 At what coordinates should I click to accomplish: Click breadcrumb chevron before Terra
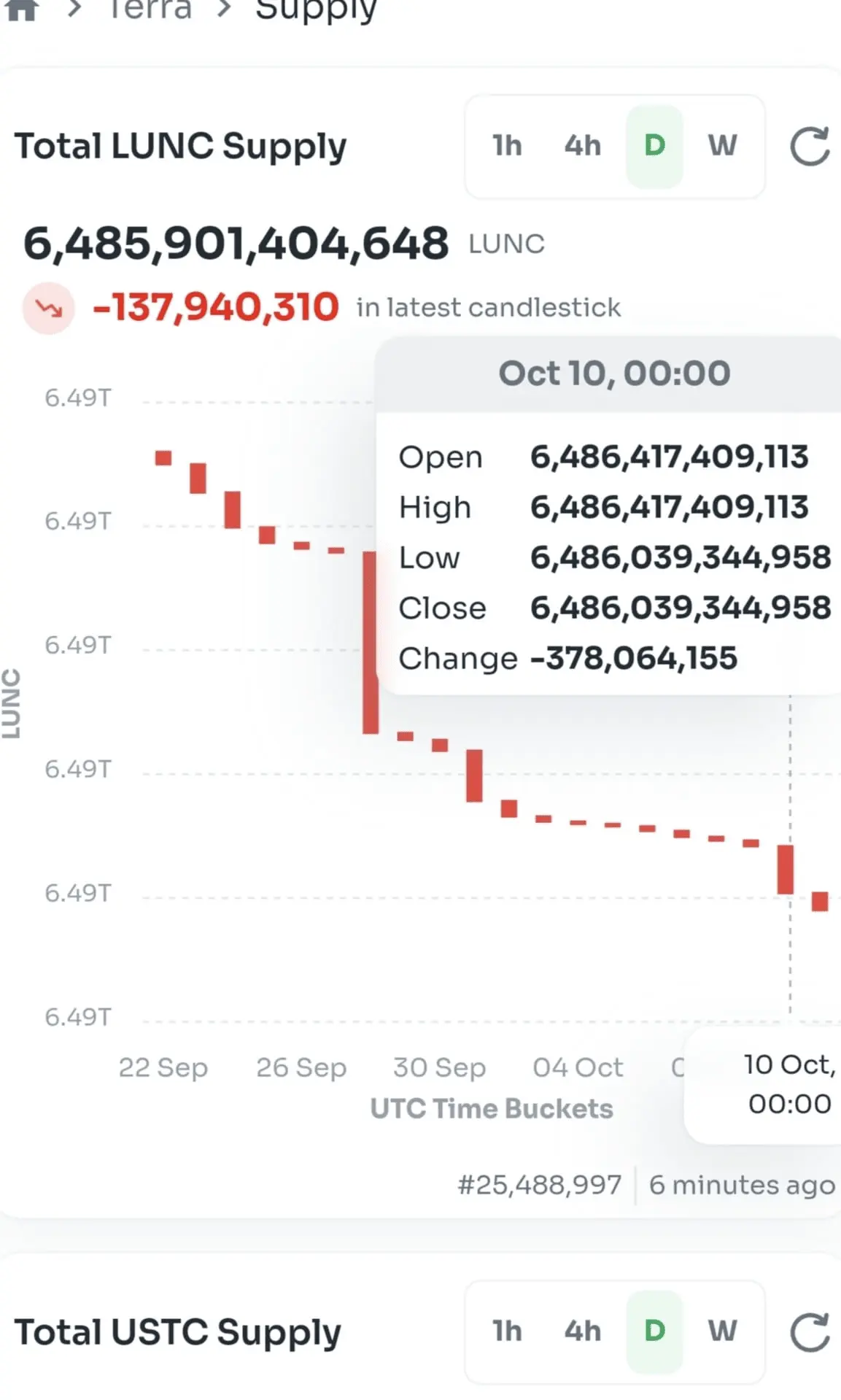[74, 9]
